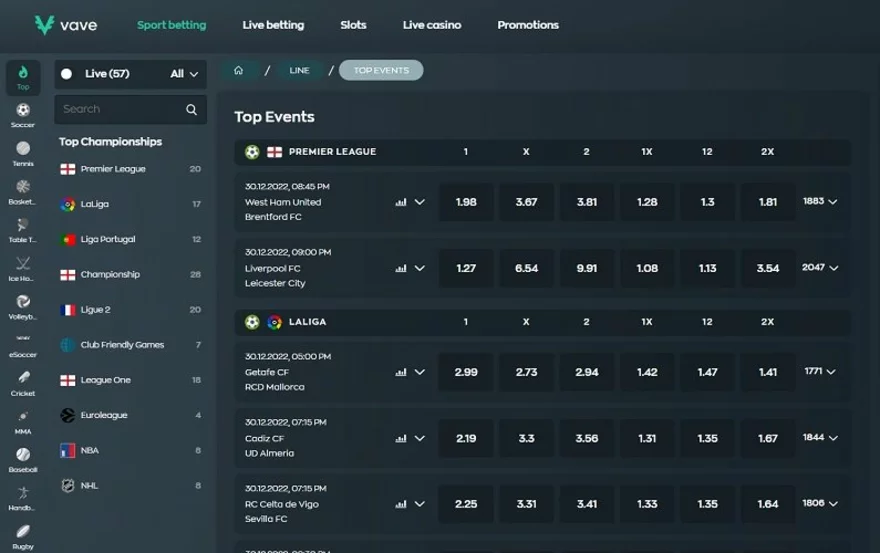Open the Promotions menu item

528,25
